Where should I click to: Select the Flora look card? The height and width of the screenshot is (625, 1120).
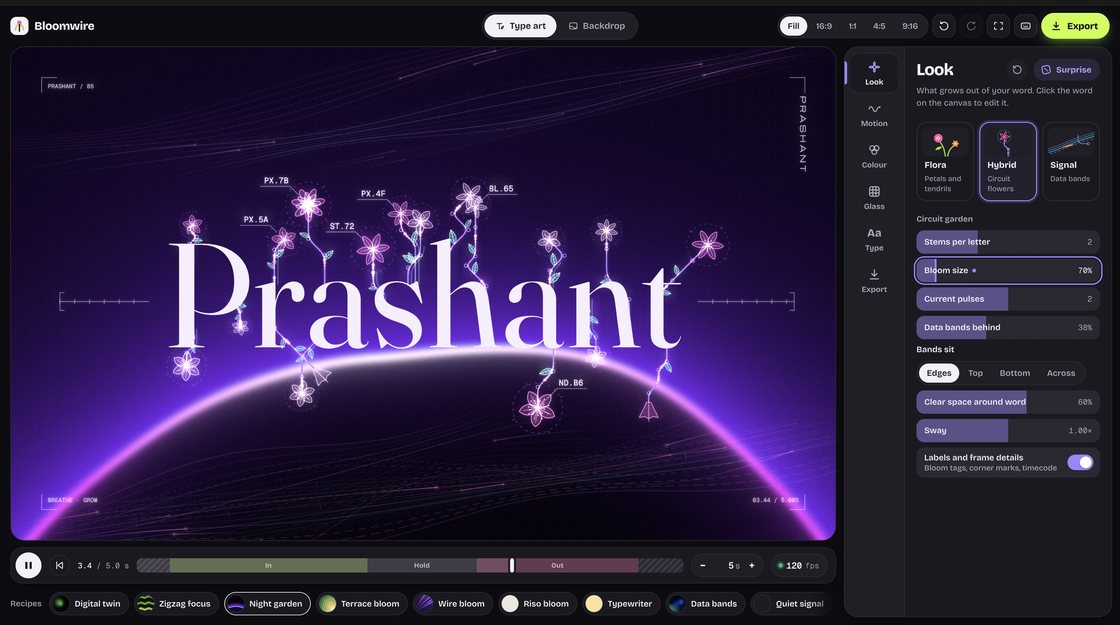(x=944, y=161)
